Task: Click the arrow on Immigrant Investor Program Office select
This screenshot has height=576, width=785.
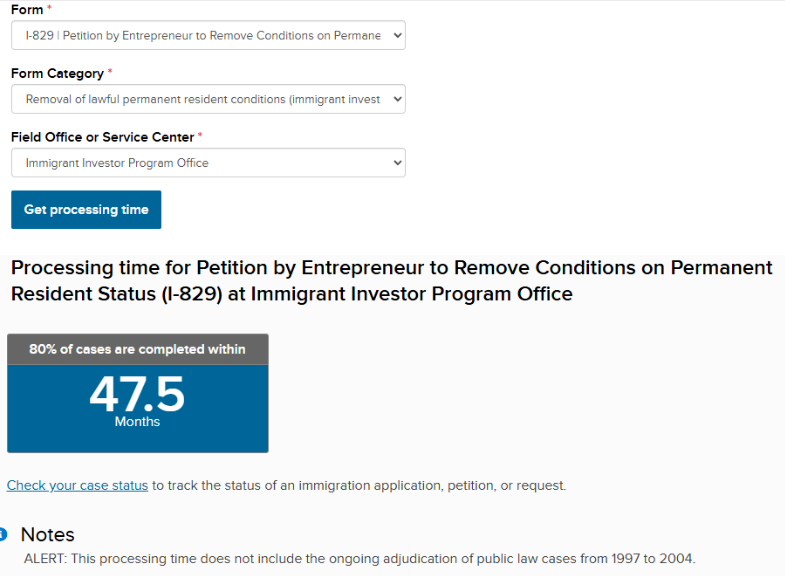Action: point(397,162)
